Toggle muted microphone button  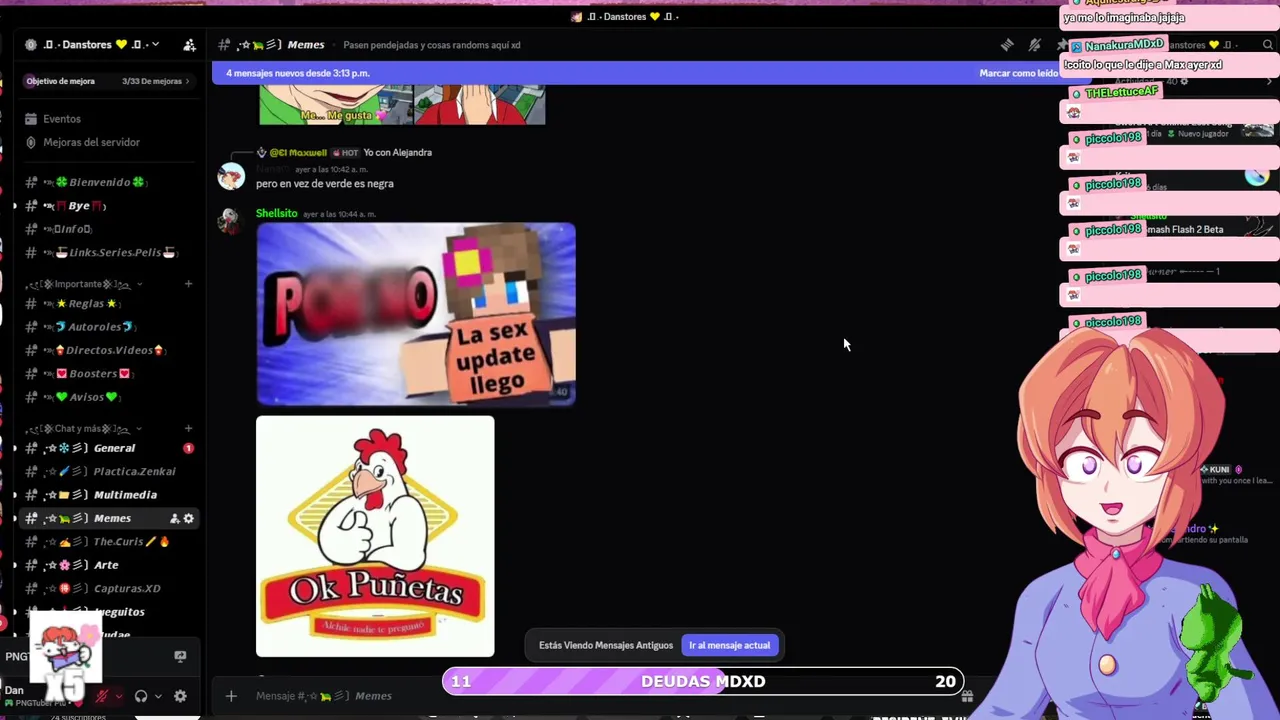(x=101, y=696)
